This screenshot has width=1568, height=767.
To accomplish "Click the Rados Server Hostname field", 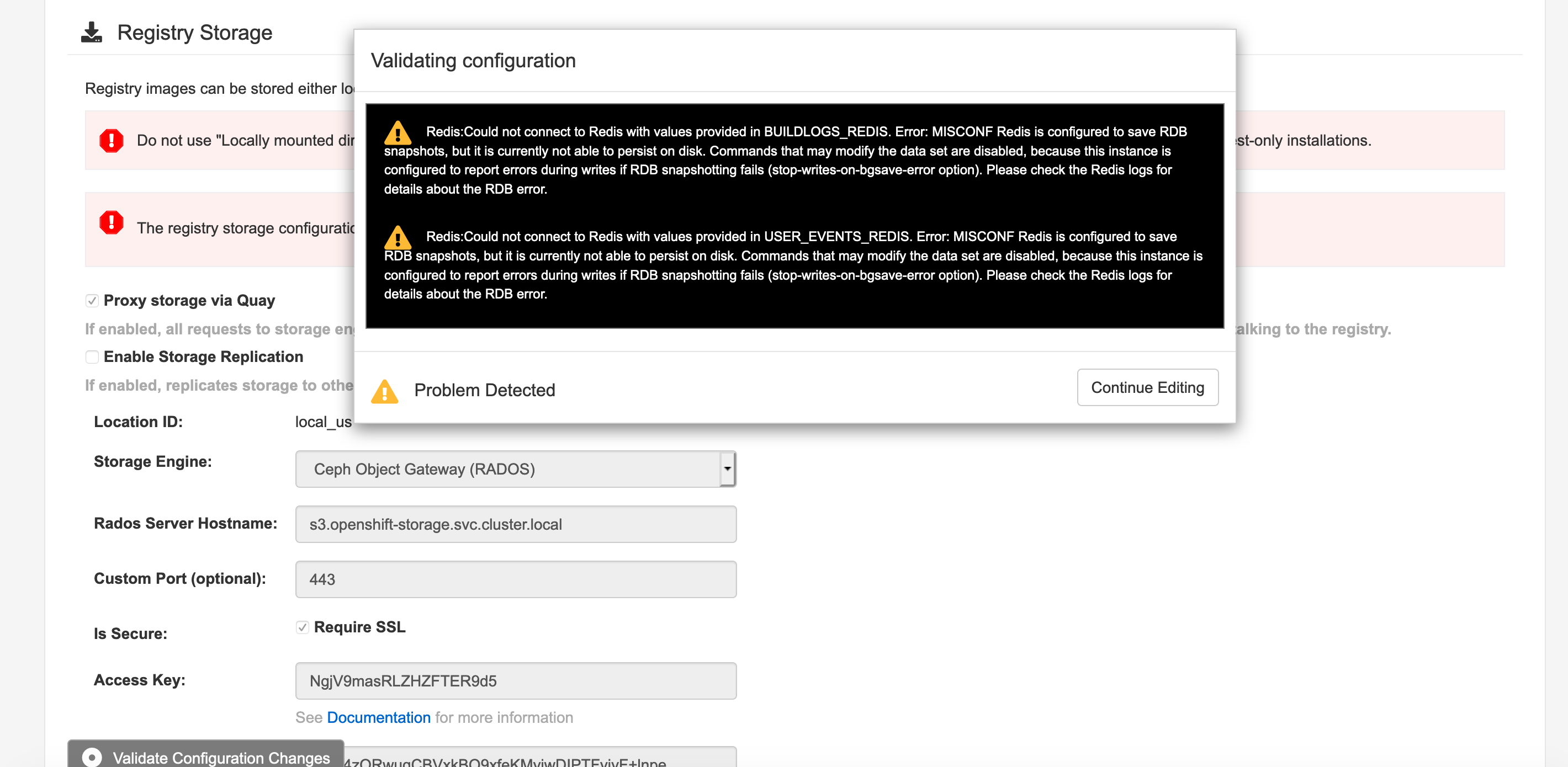I will [516, 524].
